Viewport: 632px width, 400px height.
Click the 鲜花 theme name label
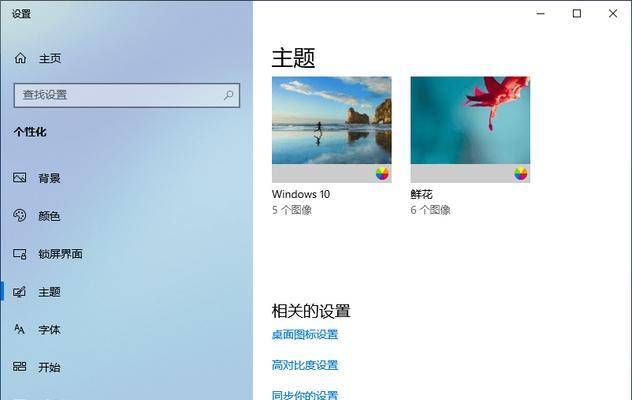coord(422,194)
